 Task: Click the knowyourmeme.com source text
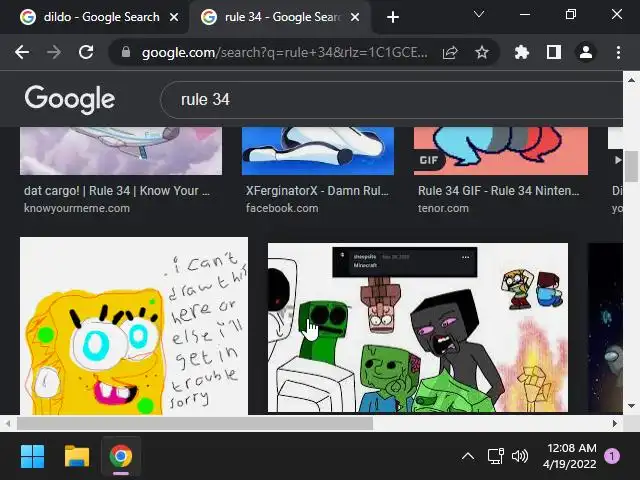pyautogui.click(x=77, y=208)
